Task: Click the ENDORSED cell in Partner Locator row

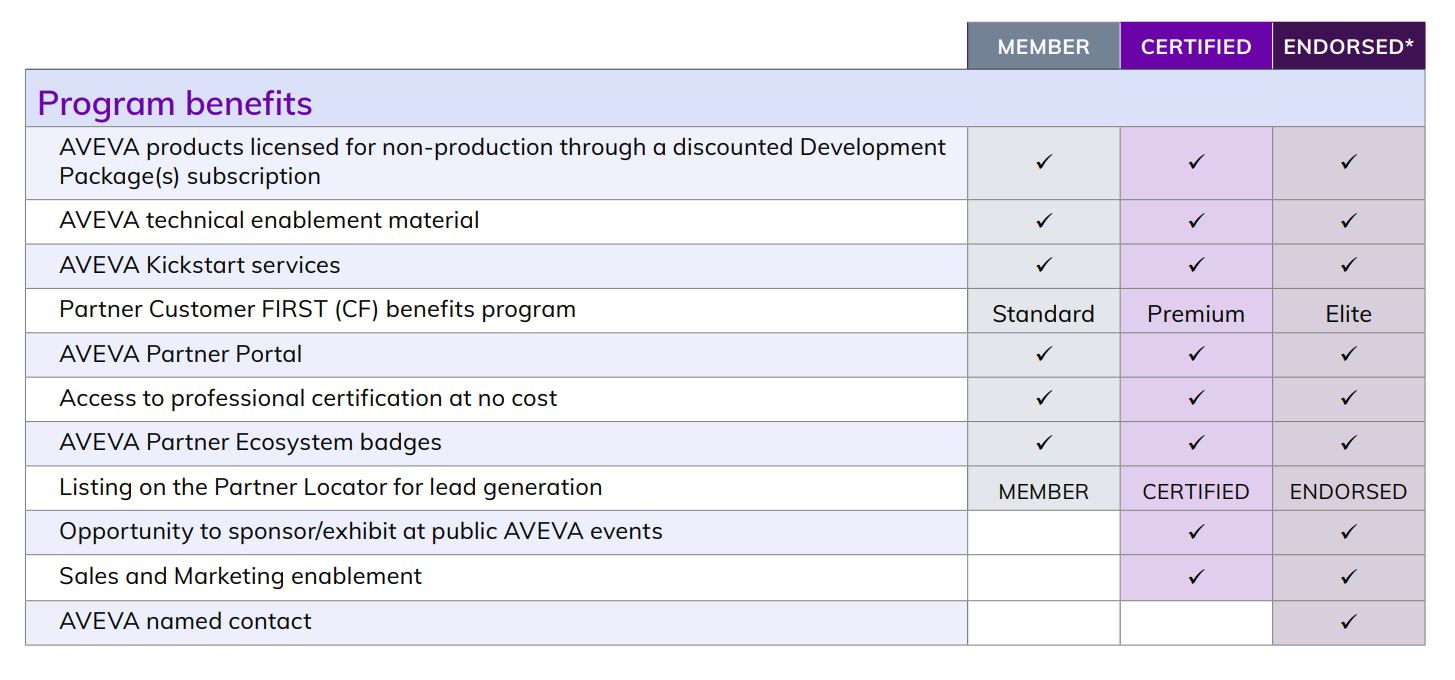Action: click(x=1348, y=492)
